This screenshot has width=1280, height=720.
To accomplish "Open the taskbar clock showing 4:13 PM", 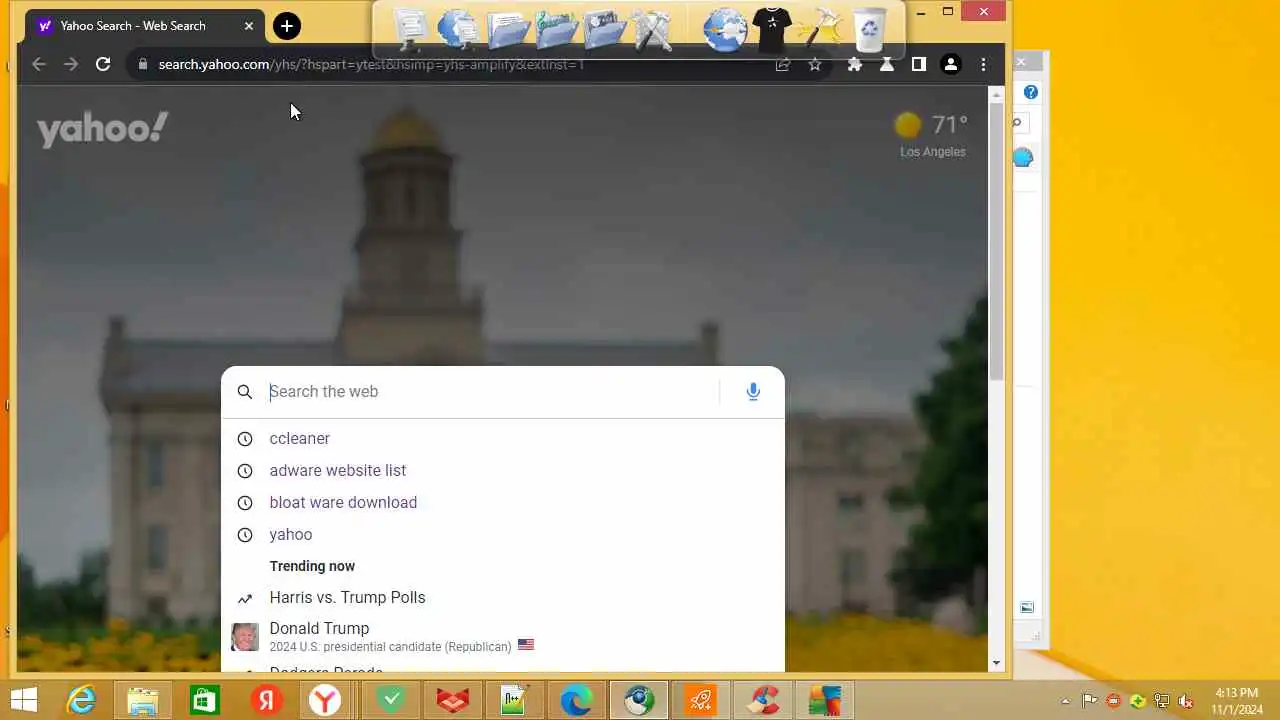I will click(x=1237, y=700).
